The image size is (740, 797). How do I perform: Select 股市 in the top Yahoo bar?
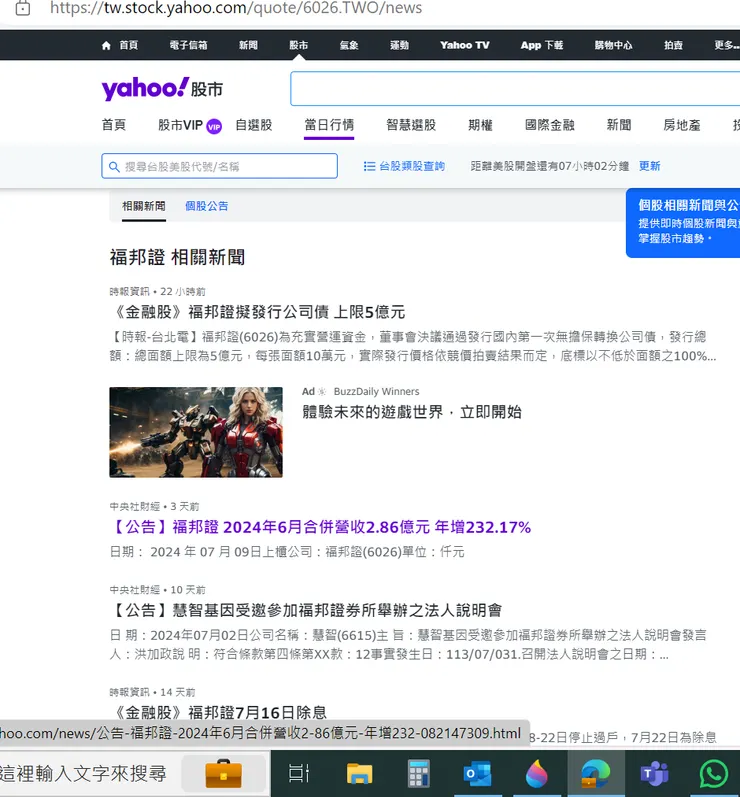click(298, 45)
